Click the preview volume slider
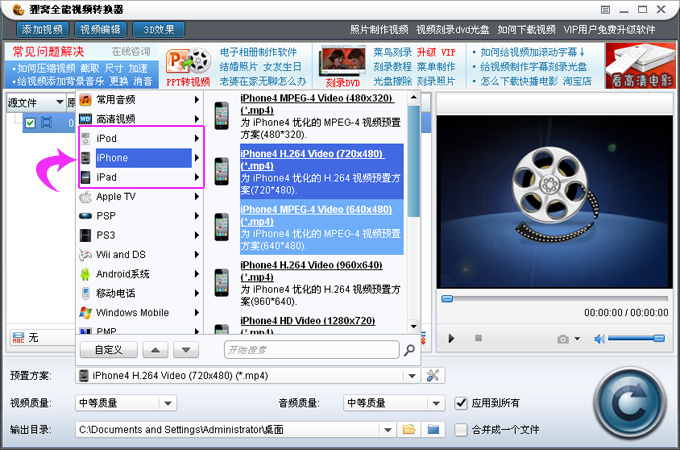Image resolution: width=680 pixels, height=450 pixels. tap(636, 338)
